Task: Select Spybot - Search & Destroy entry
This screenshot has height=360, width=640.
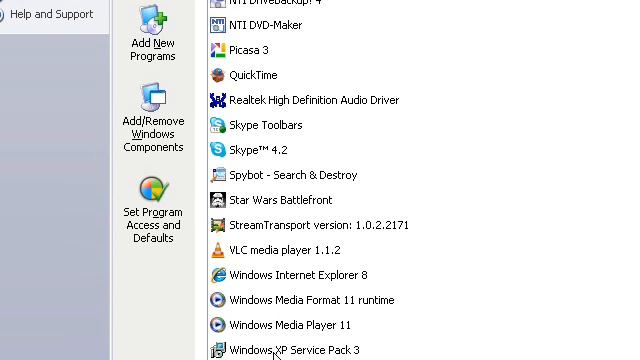Action: (293, 175)
